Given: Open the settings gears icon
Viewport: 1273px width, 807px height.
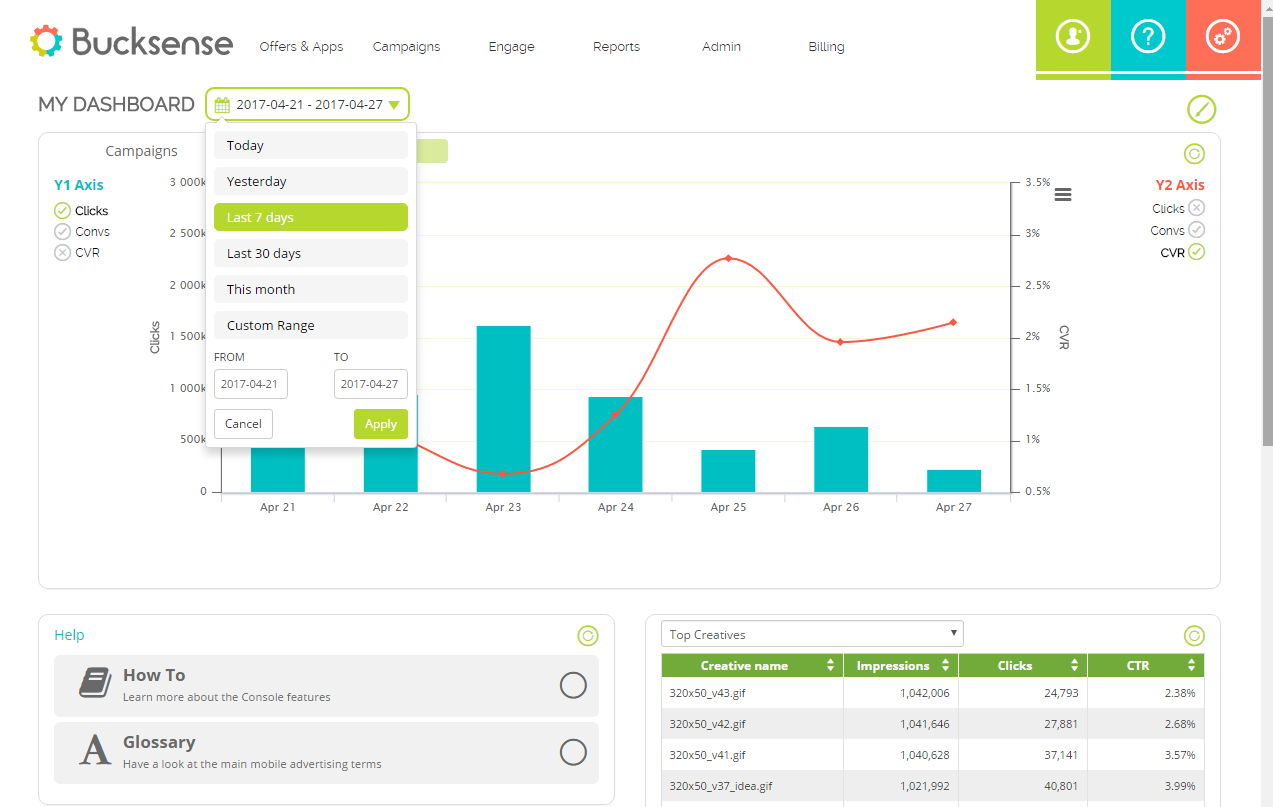Looking at the screenshot, I should 1223,37.
